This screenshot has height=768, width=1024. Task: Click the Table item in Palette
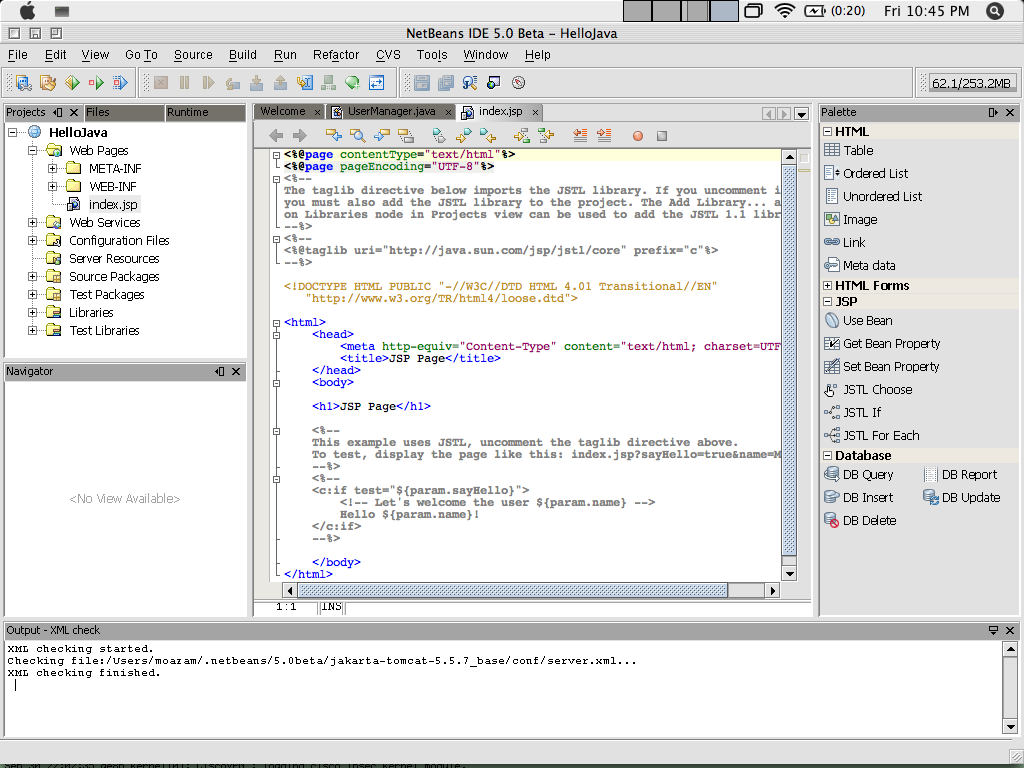pyautogui.click(x=849, y=150)
